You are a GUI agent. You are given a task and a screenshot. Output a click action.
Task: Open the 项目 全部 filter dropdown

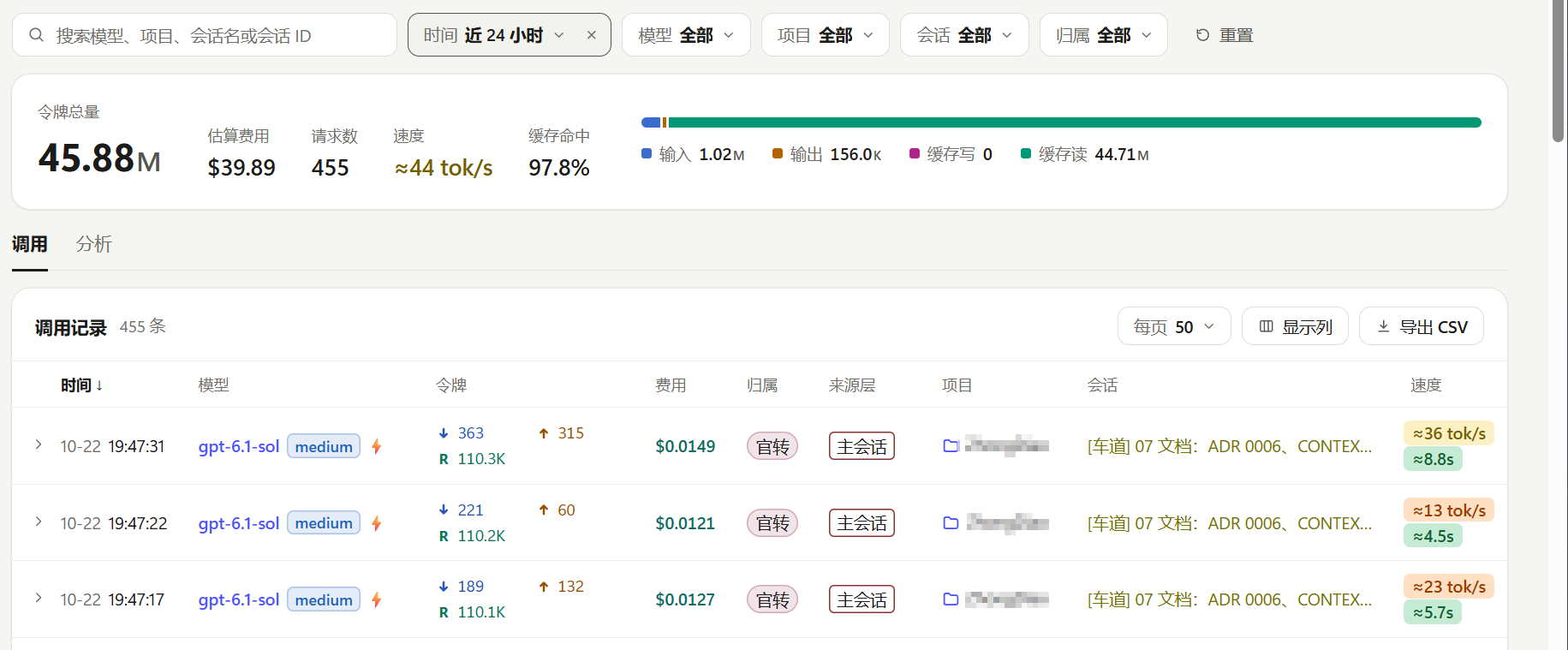pyautogui.click(x=826, y=35)
